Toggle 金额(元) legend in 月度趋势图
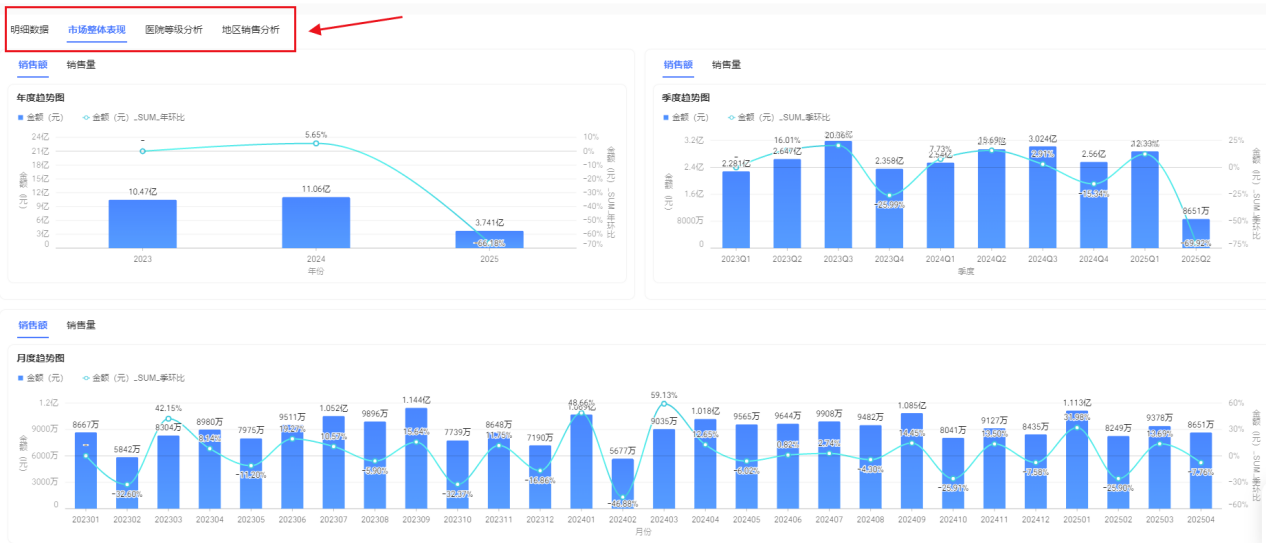 [x=41, y=378]
